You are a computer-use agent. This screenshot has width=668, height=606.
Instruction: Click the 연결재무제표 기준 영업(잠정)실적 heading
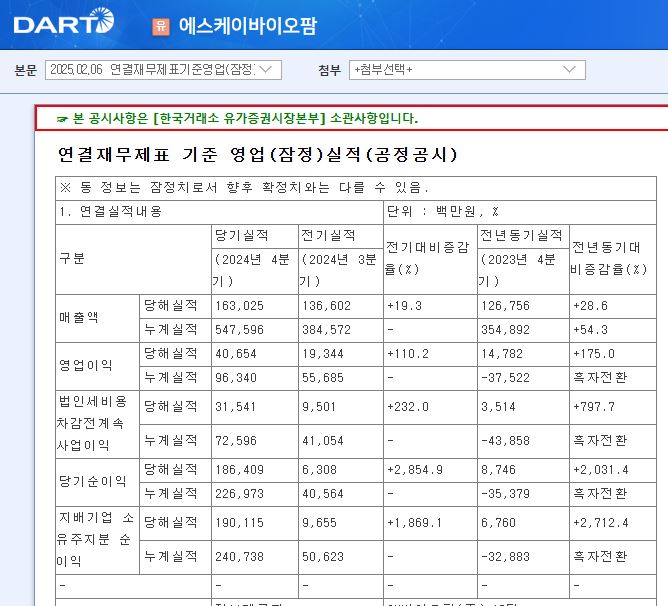click(x=257, y=154)
